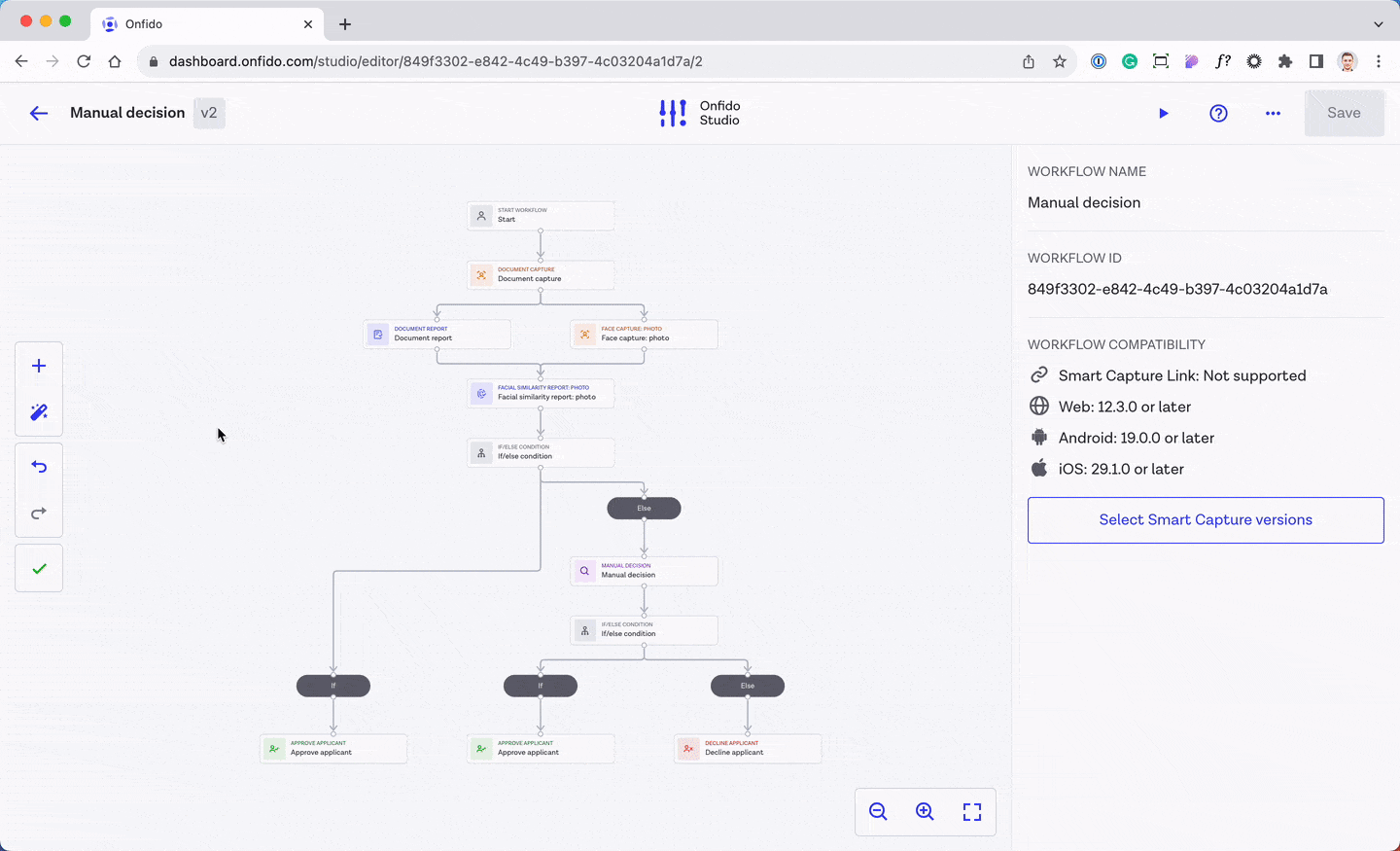Run the workflow preview with the play button
1400x851 pixels.
(1163, 113)
